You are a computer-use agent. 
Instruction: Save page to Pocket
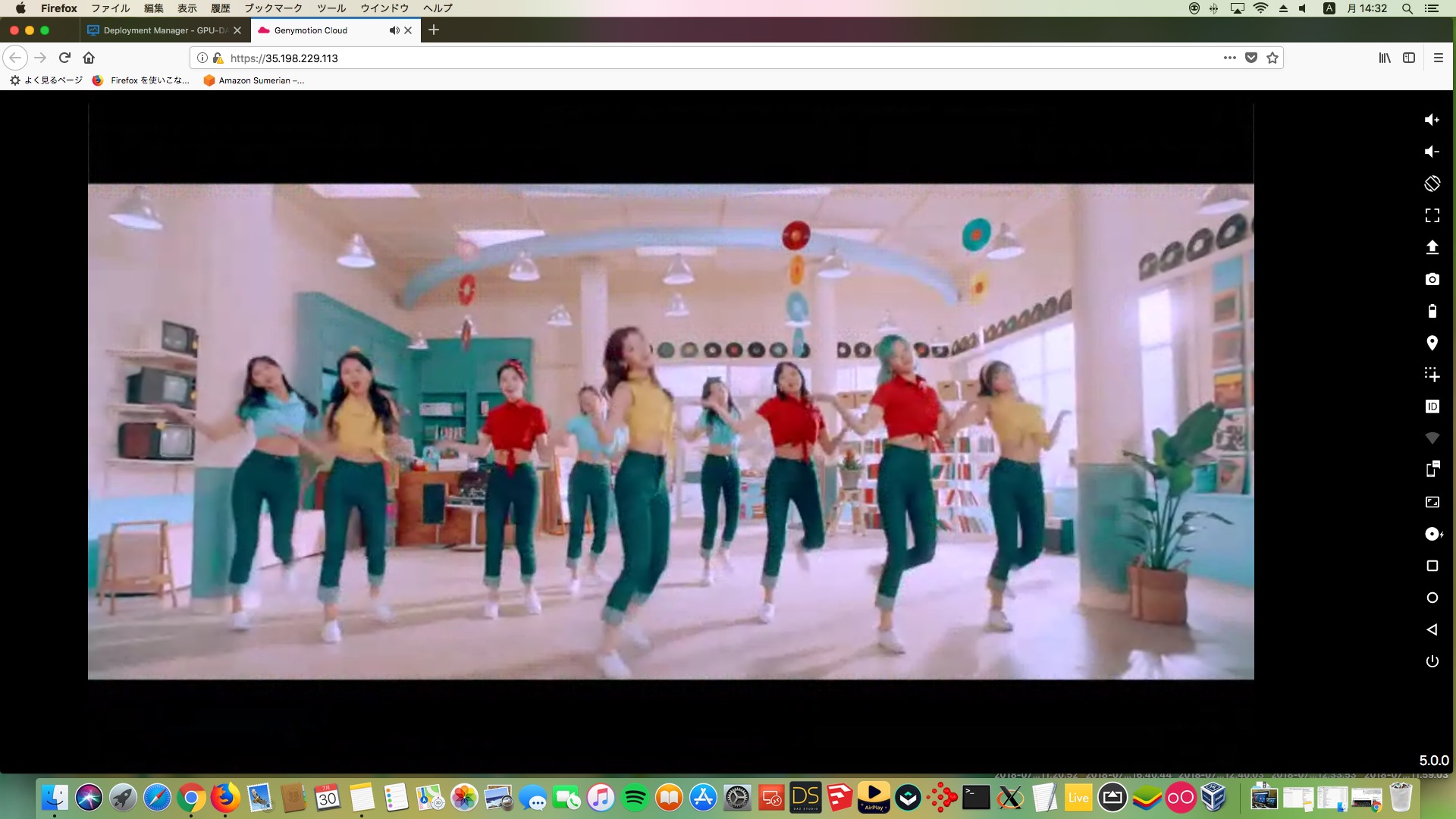point(1251,58)
